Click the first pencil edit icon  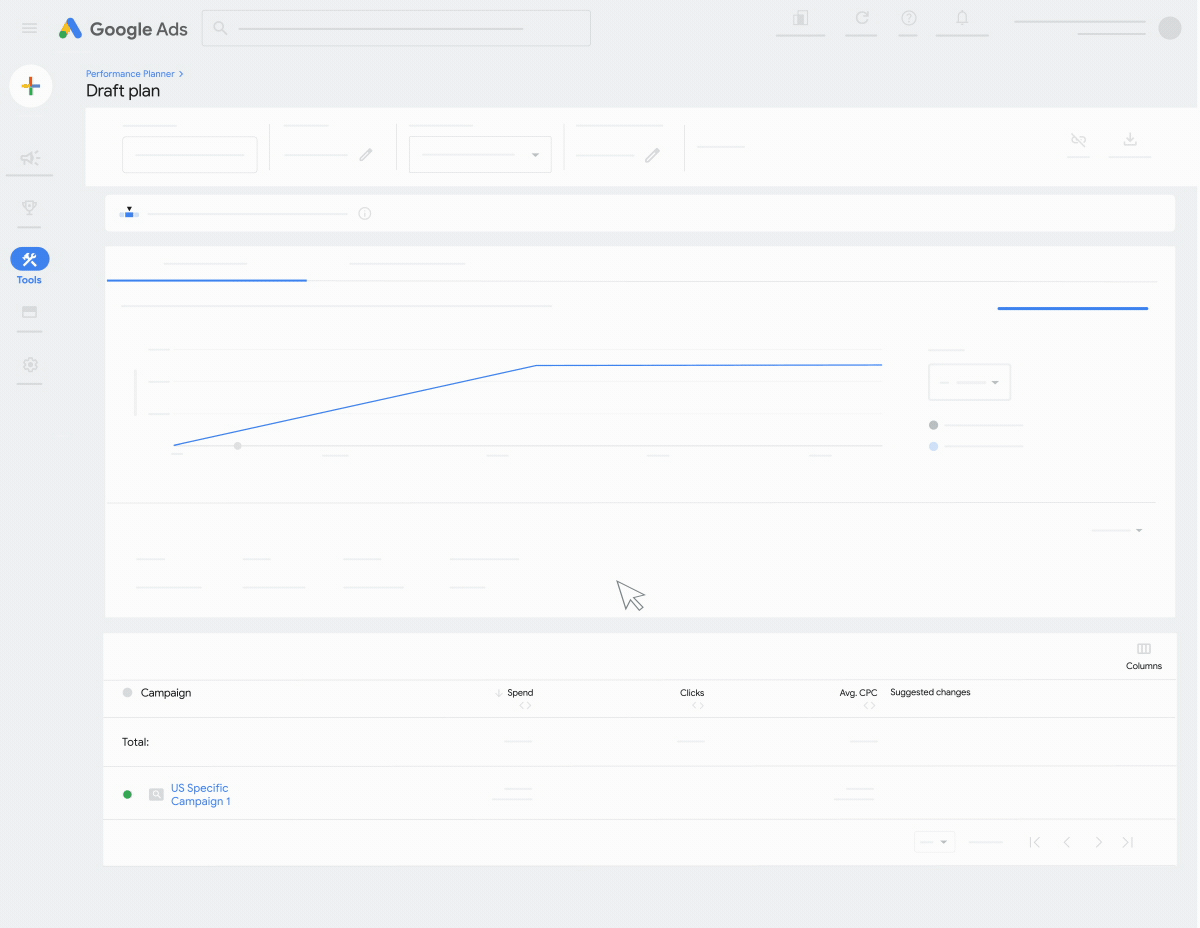[x=366, y=155]
